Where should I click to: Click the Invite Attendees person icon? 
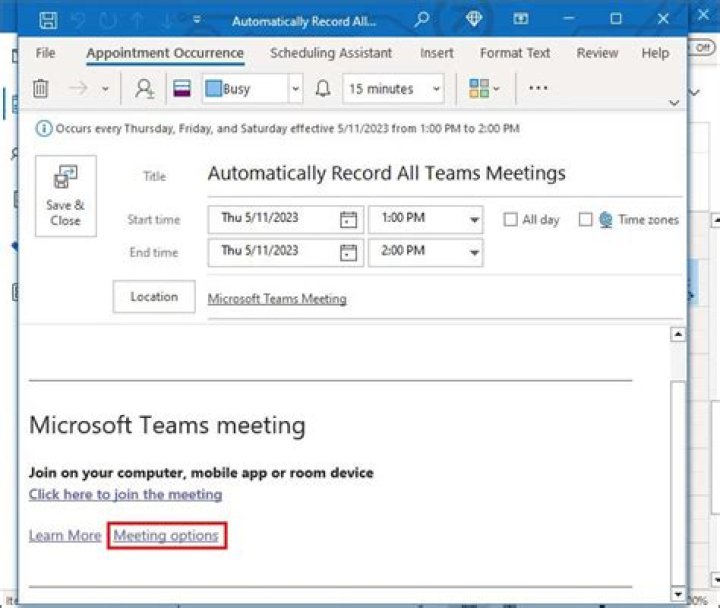coord(145,88)
